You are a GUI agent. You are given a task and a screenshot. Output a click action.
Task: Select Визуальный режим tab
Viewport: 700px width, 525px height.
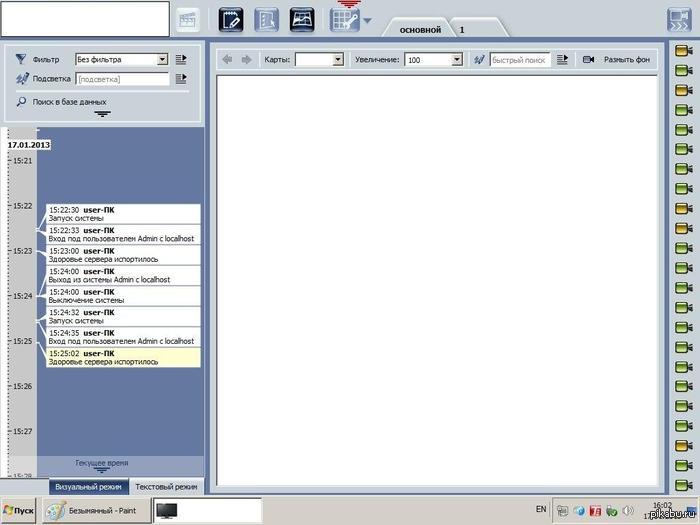tap(88, 486)
